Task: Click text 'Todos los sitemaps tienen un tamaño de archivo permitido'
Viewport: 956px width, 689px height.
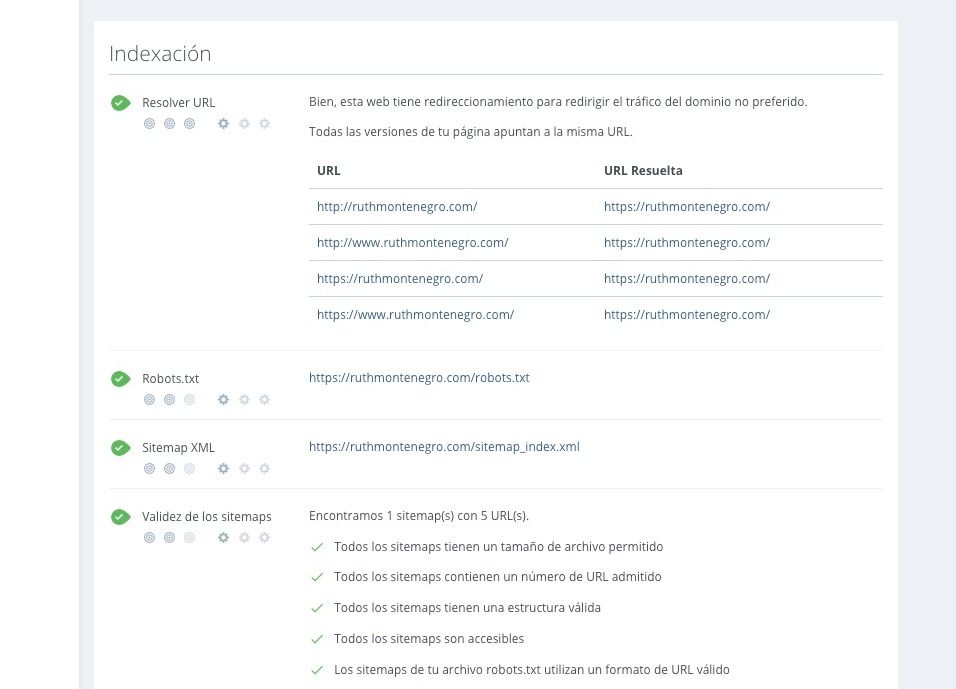Action: [499, 547]
